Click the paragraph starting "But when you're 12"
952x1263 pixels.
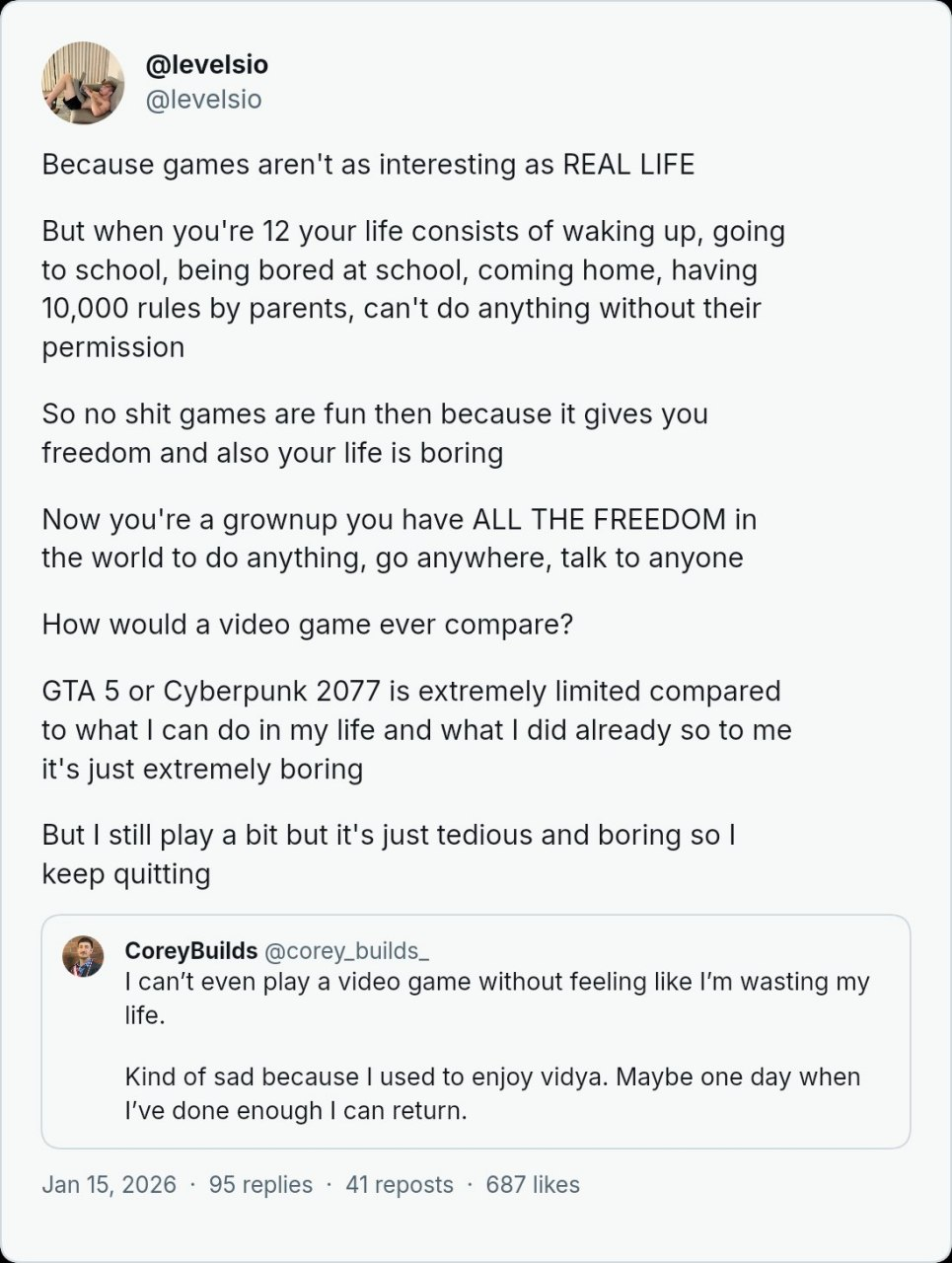[x=413, y=289]
